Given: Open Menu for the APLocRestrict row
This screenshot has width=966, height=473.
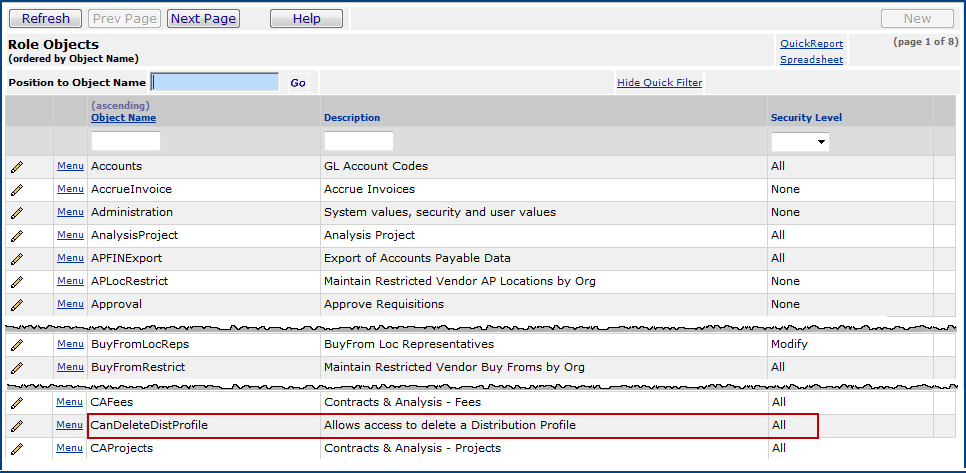Looking at the screenshot, I should pos(70,281).
